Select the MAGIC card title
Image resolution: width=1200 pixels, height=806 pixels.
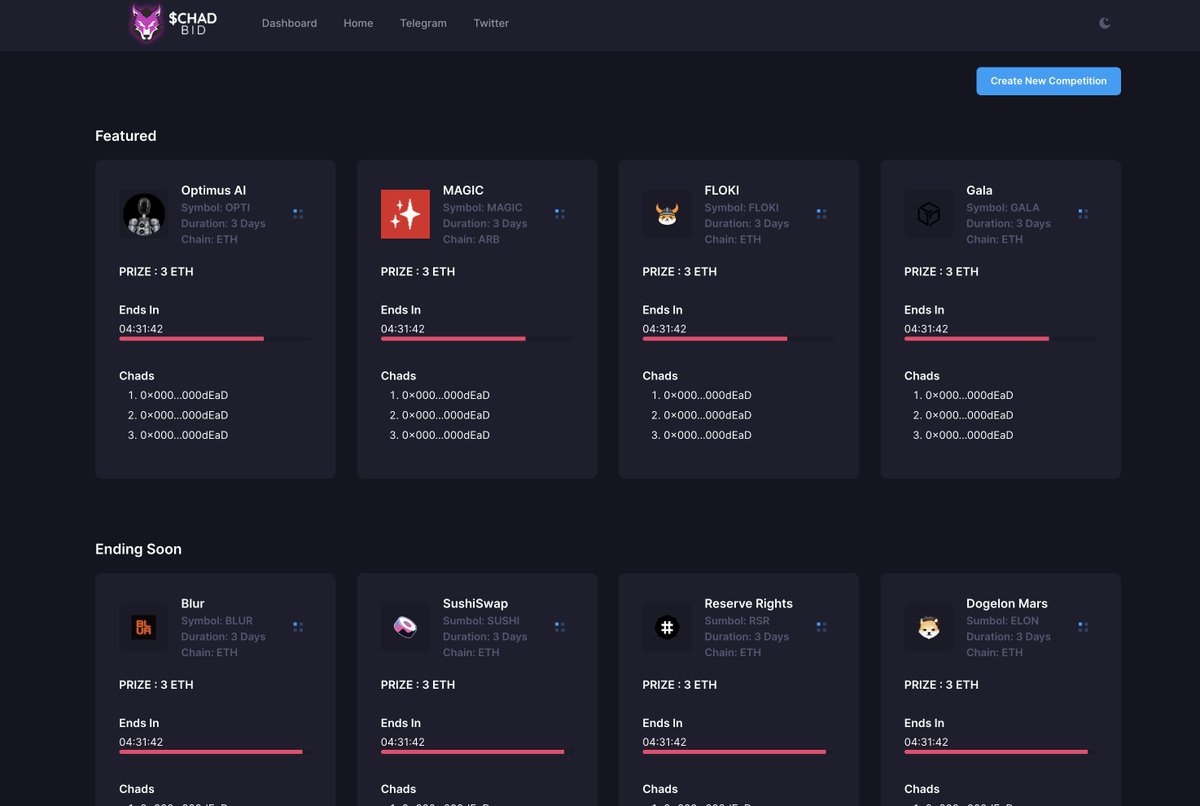click(463, 190)
